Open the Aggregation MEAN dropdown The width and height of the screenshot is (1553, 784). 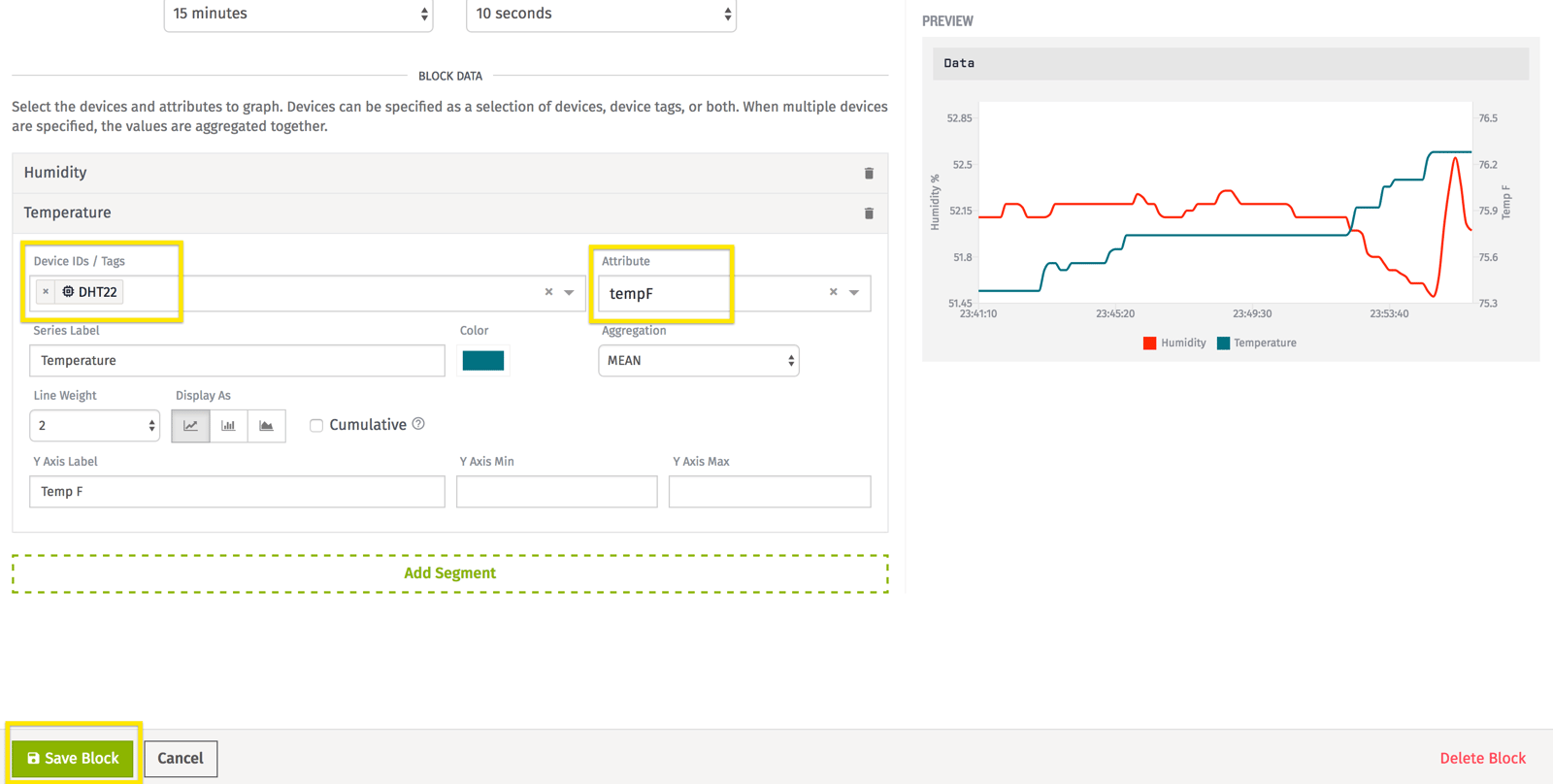point(698,361)
